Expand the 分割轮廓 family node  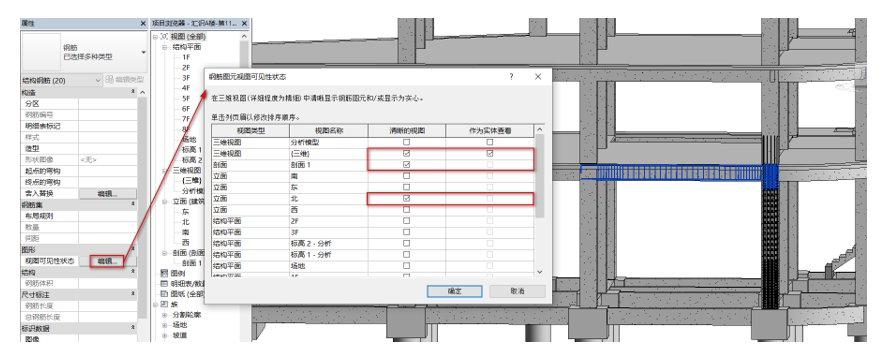(165, 315)
